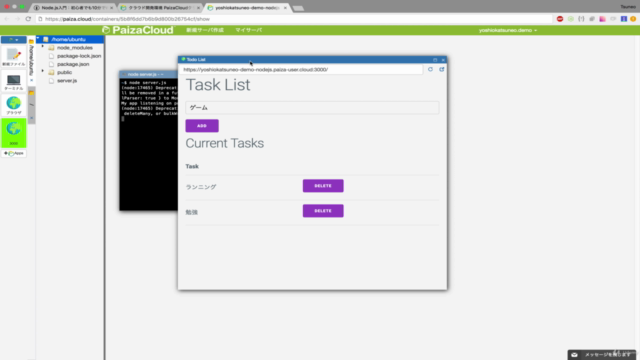
Task: Expand the public folder arrow
Action: pyautogui.click(x=42, y=71)
